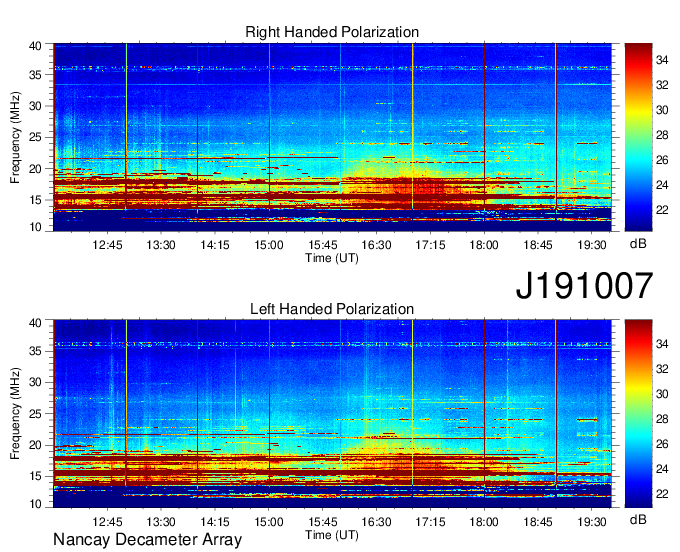Click the 17:15 time tick on the Right Handed plot
The width and height of the screenshot is (680, 552).
[430, 245]
